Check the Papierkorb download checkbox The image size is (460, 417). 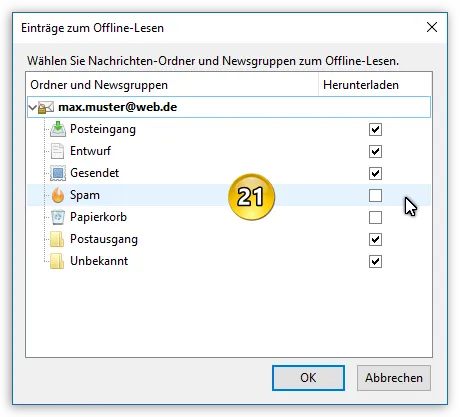[375, 217]
